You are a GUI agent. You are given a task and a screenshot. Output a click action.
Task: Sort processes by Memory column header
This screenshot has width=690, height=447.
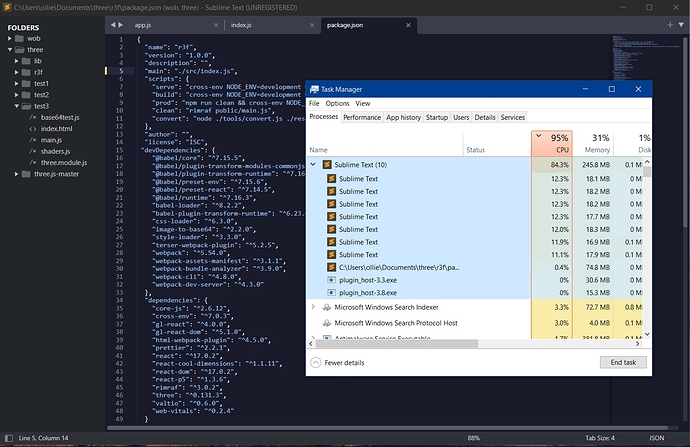click(x=593, y=143)
